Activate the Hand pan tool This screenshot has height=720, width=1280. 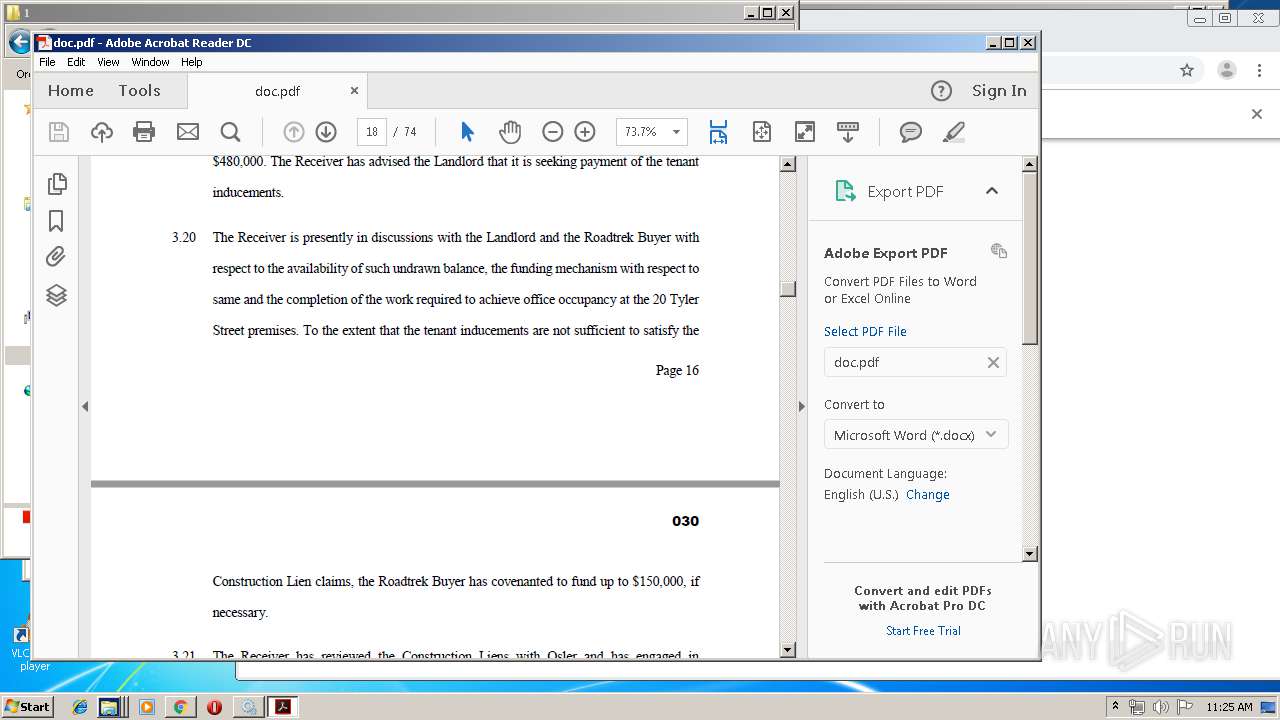click(x=510, y=132)
